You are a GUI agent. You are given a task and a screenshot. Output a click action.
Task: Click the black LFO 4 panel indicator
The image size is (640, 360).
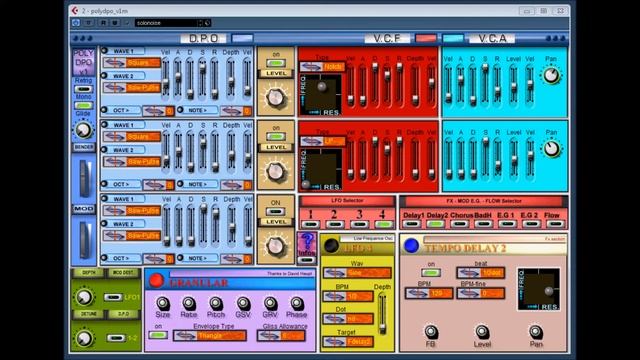331,245
